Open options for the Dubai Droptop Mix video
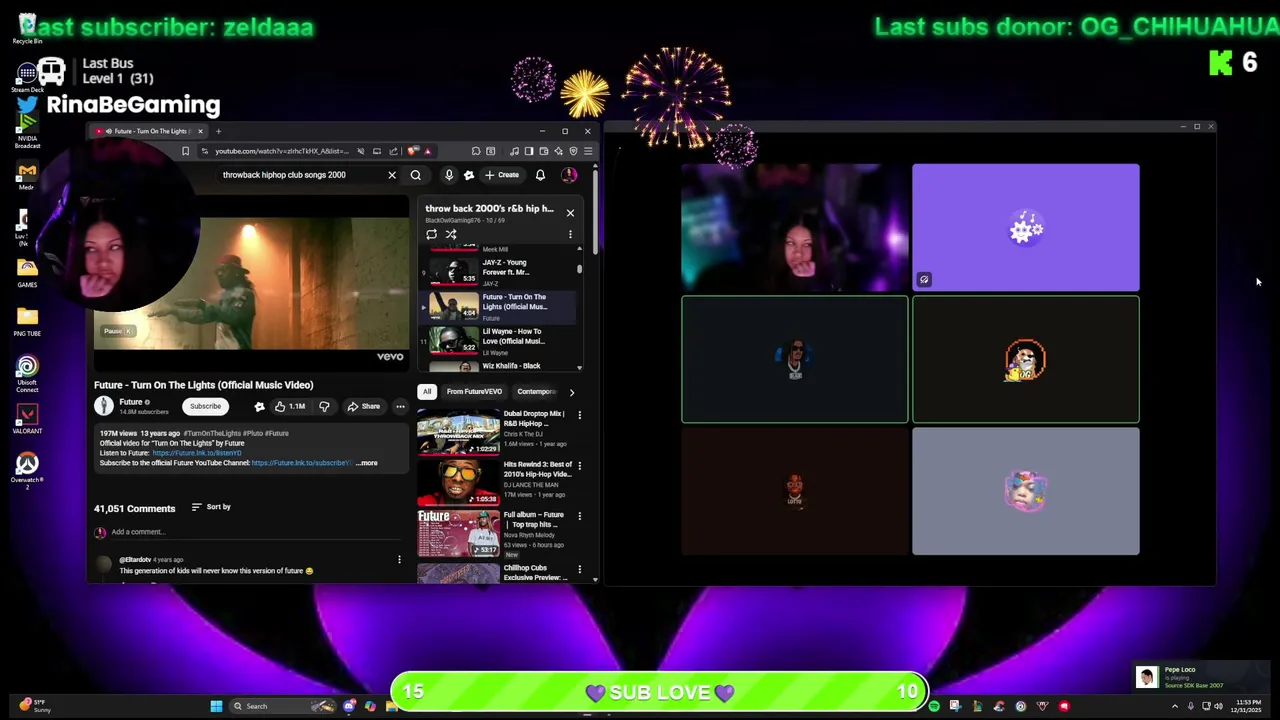This screenshot has height=720, width=1280. [x=579, y=414]
